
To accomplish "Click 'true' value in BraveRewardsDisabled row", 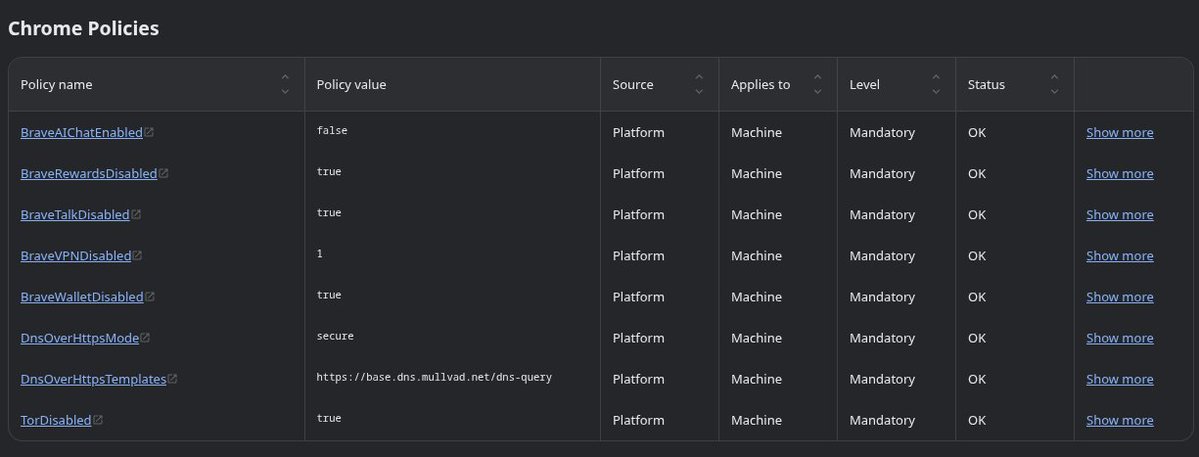I will [x=329, y=172].
